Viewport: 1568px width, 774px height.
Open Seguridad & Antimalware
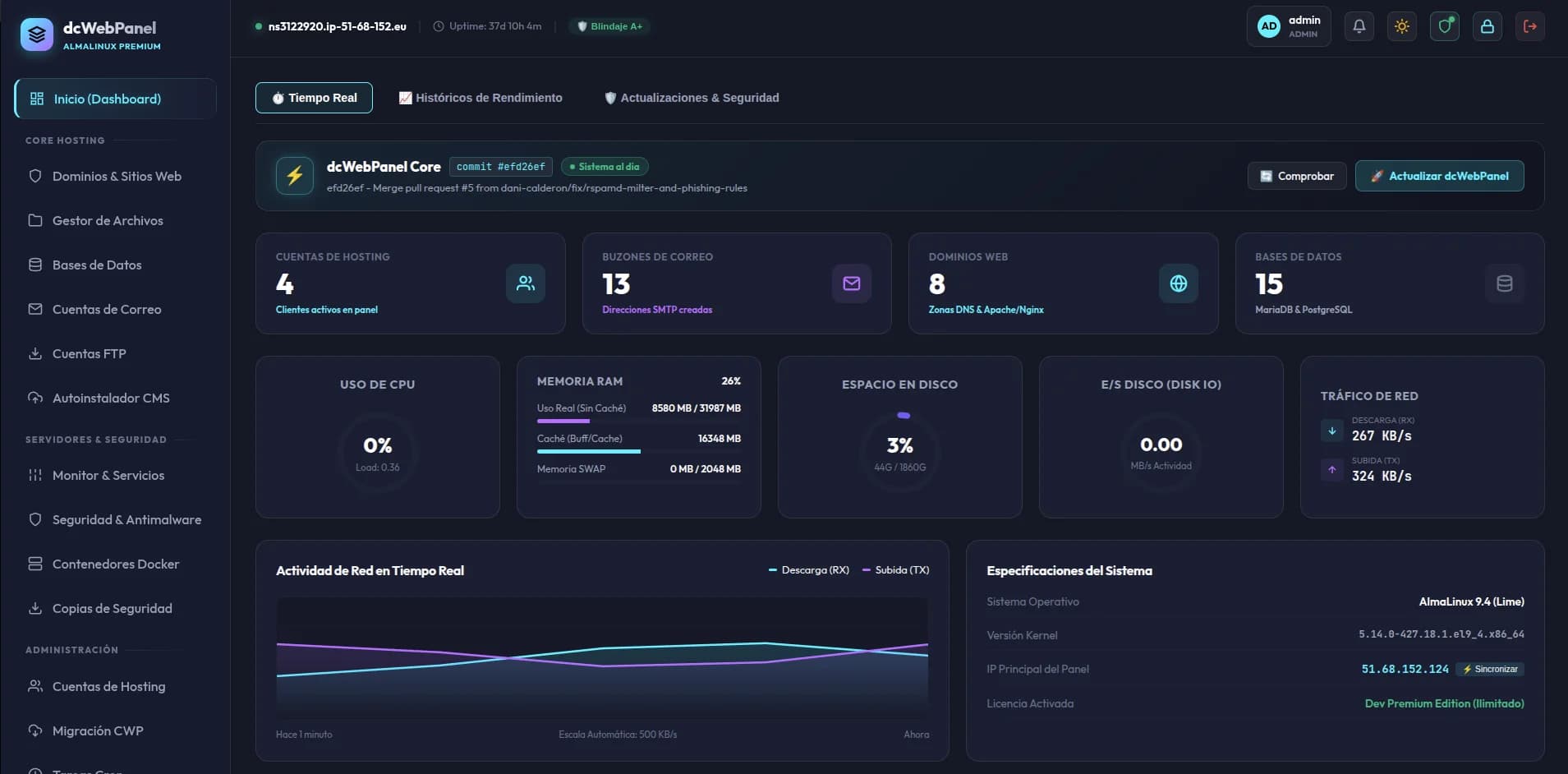click(116, 519)
